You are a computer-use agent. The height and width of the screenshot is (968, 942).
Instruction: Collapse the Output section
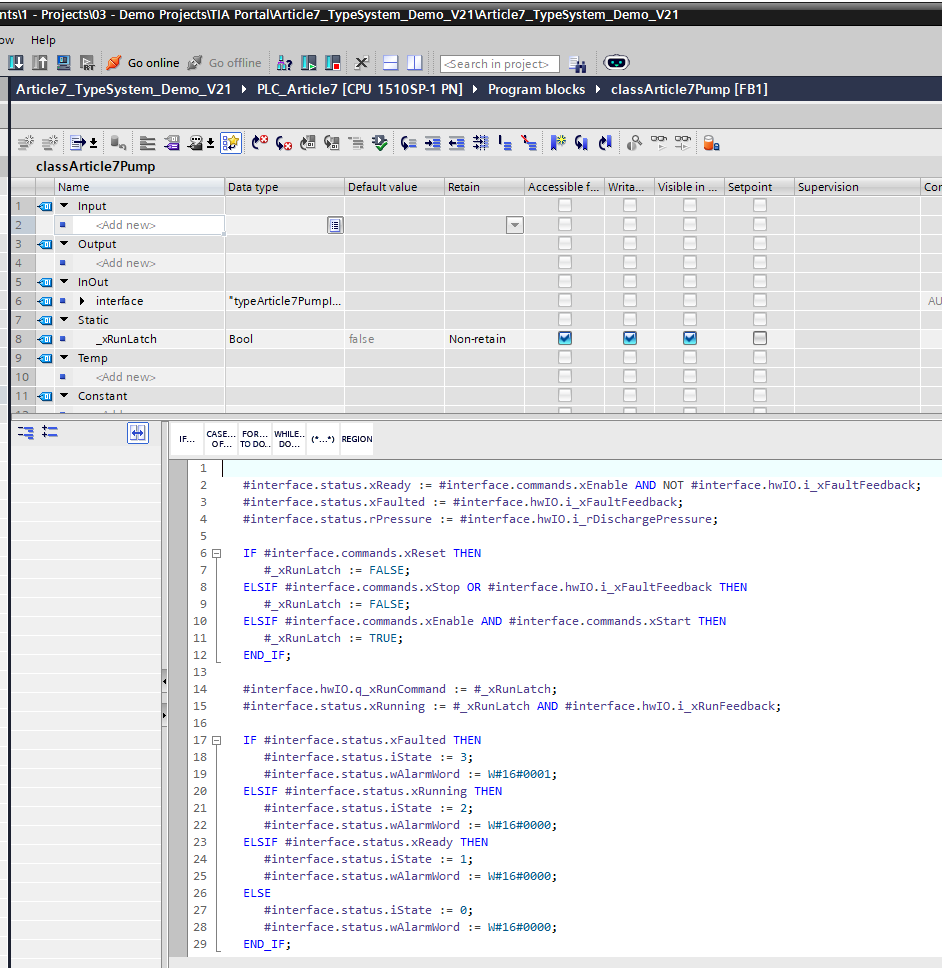pyautogui.click(x=64, y=244)
